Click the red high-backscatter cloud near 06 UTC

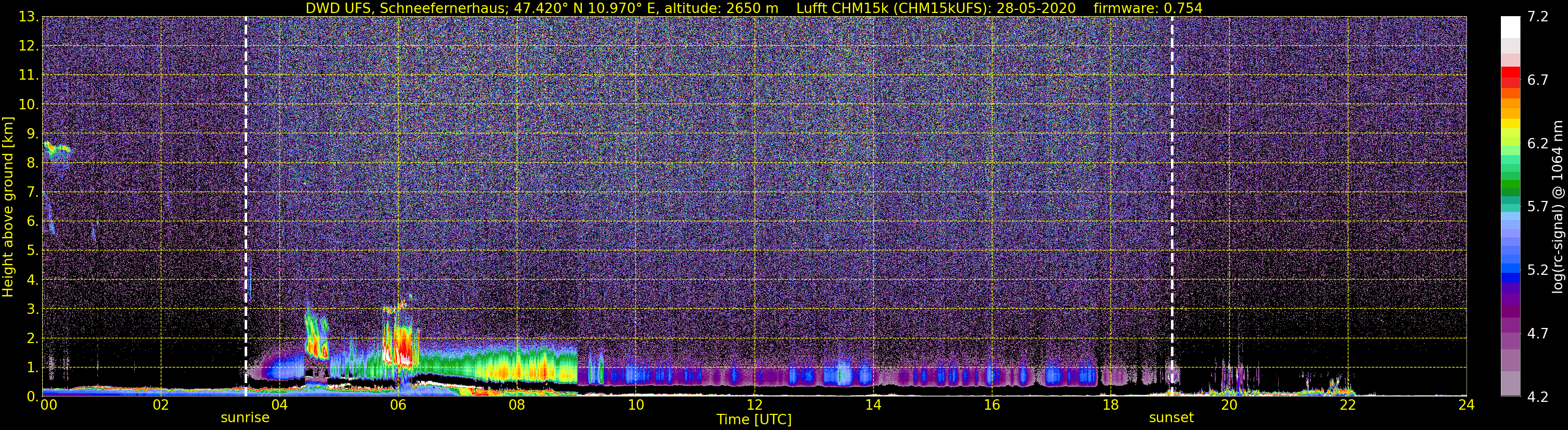[404, 346]
